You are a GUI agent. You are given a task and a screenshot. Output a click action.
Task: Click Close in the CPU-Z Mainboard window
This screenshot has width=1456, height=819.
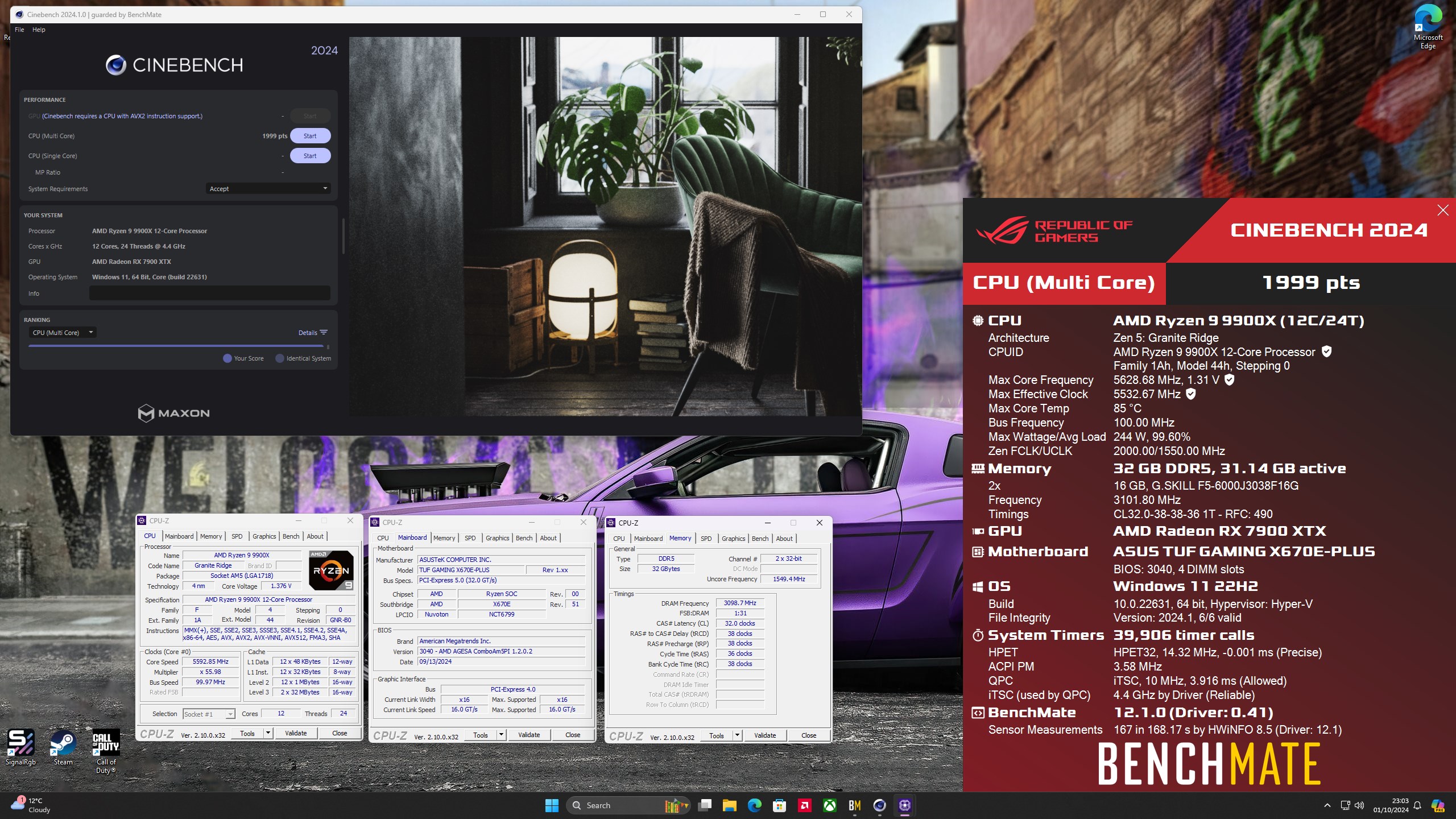pos(573,735)
